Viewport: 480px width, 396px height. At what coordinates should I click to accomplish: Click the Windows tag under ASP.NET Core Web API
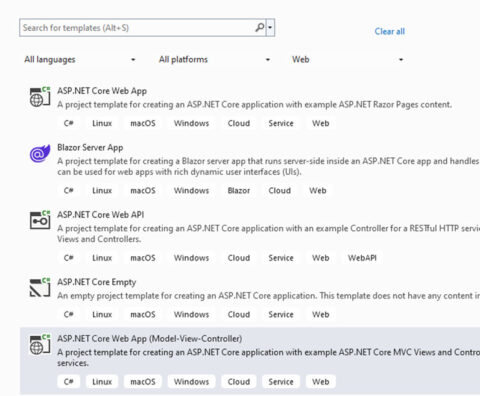coord(191,258)
